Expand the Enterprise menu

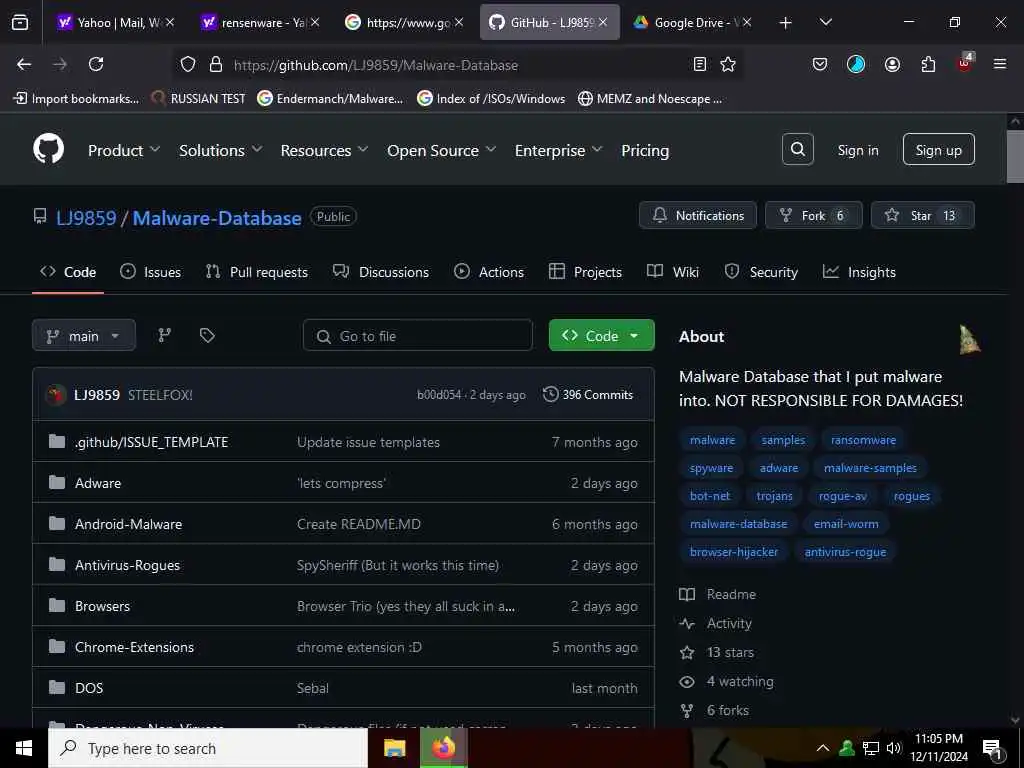(x=558, y=150)
